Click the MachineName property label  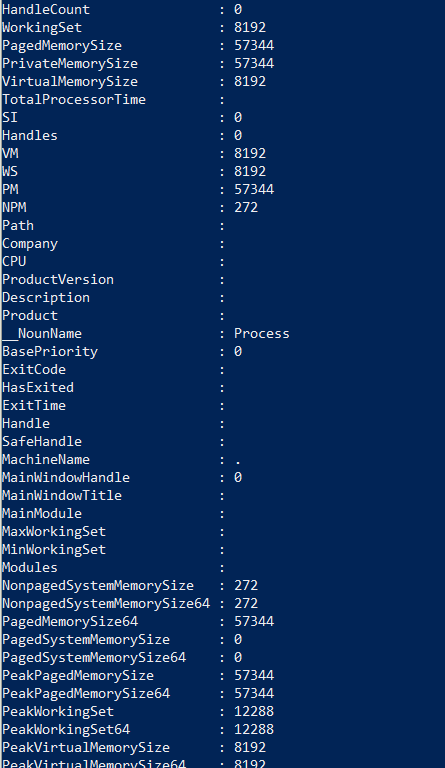[46, 459]
